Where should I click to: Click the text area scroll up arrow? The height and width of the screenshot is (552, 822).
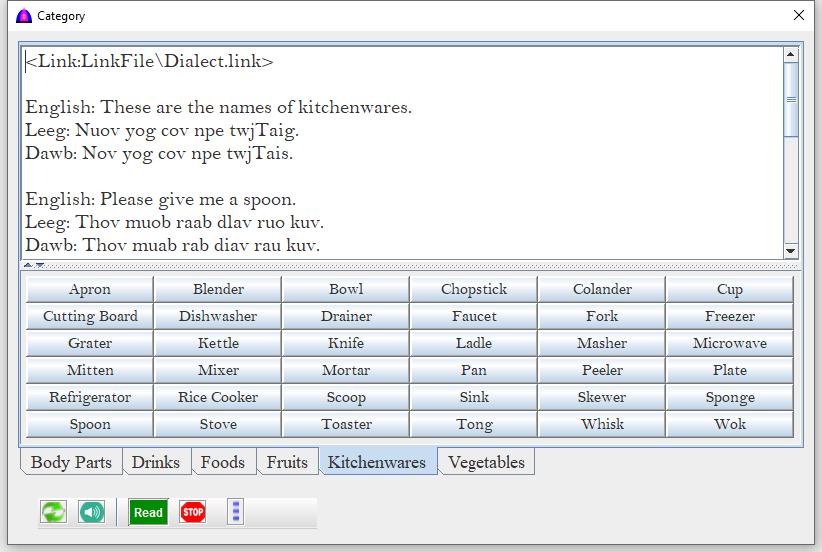[x=791, y=55]
